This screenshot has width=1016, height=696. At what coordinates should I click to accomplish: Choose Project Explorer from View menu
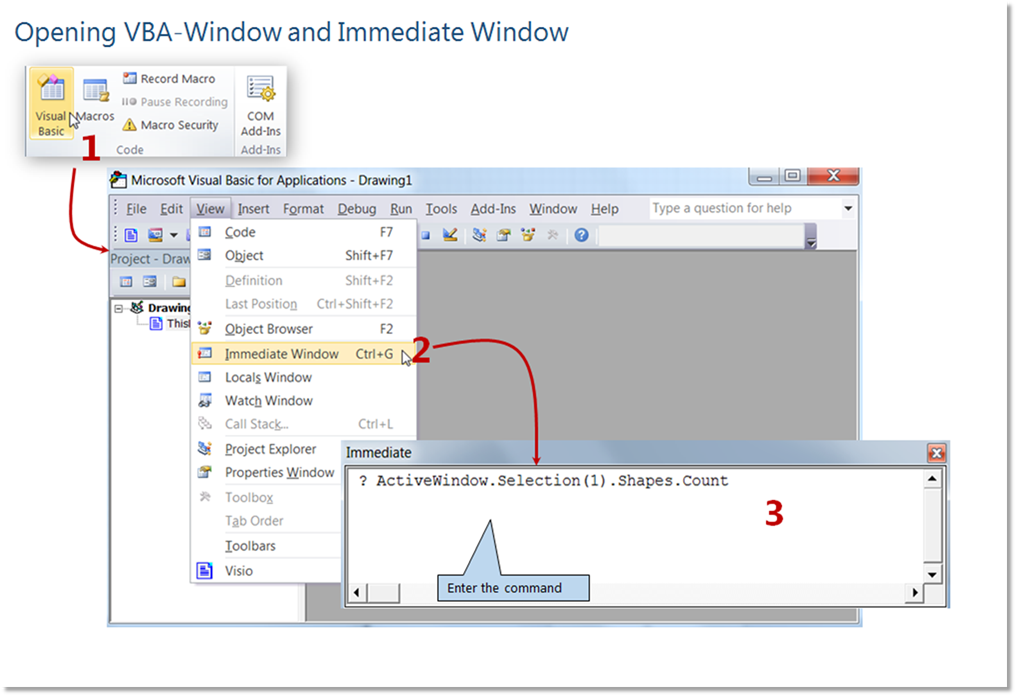coord(268,449)
